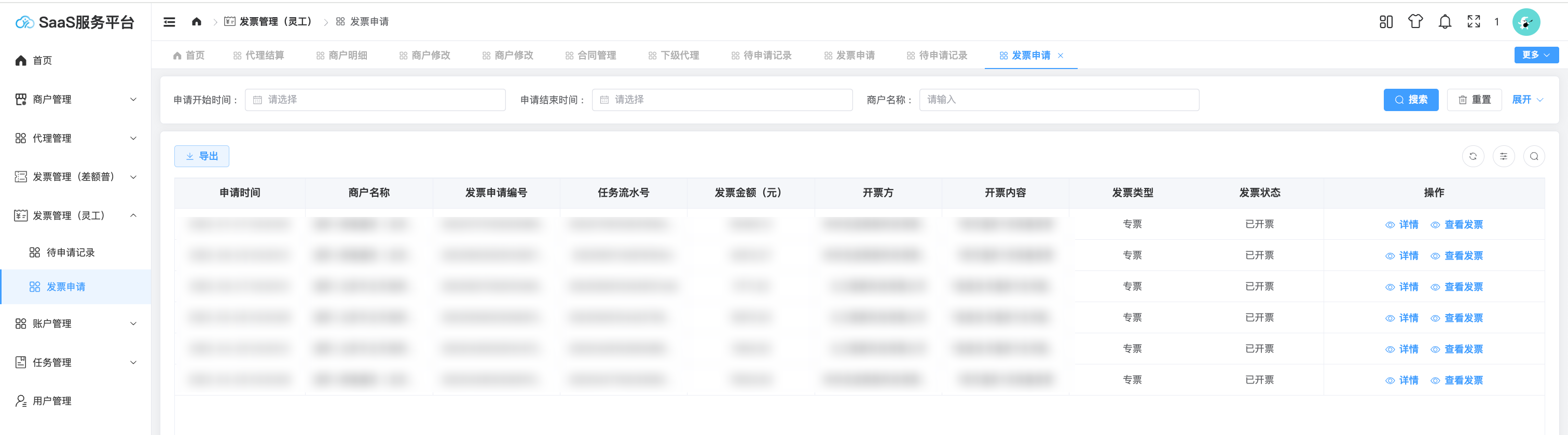Click the refresh table icon
The height and width of the screenshot is (435, 1568).
tap(1473, 157)
